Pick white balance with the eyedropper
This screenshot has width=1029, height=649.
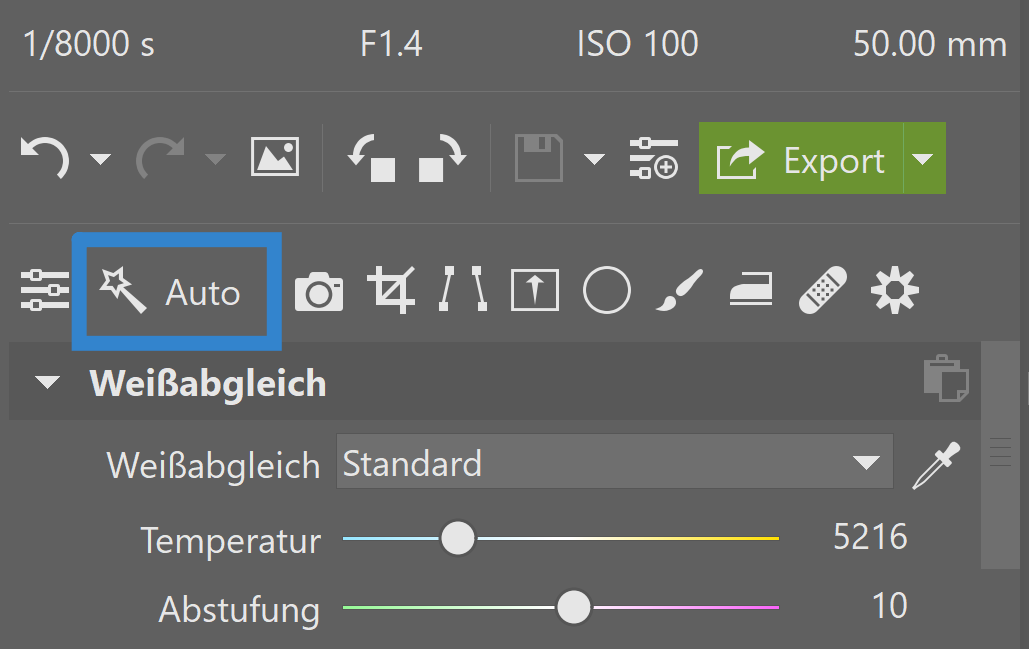click(x=936, y=466)
